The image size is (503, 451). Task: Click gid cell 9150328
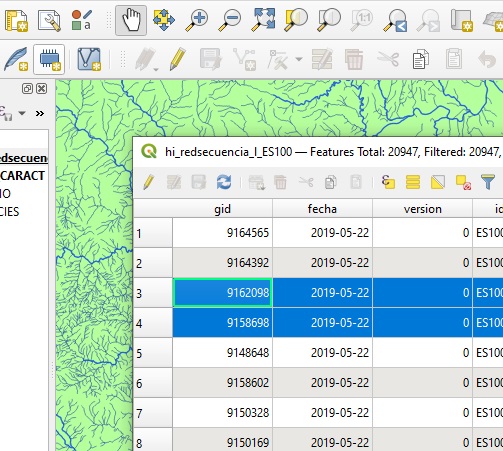click(x=222, y=413)
